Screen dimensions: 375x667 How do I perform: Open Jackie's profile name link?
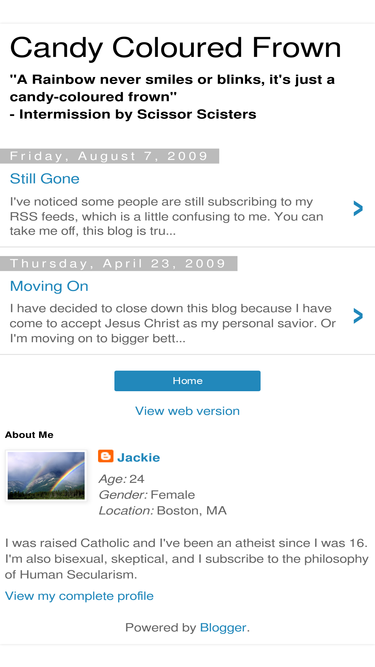point(139,457)
